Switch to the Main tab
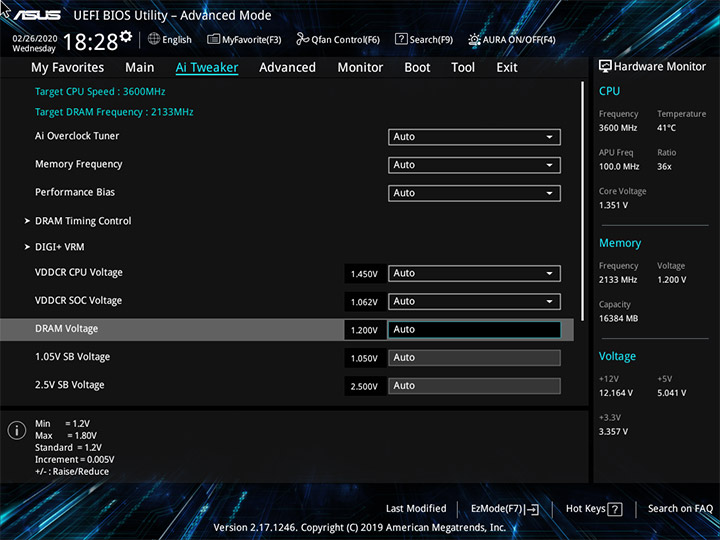Screen dimensions: 720x540 (140, 68)
